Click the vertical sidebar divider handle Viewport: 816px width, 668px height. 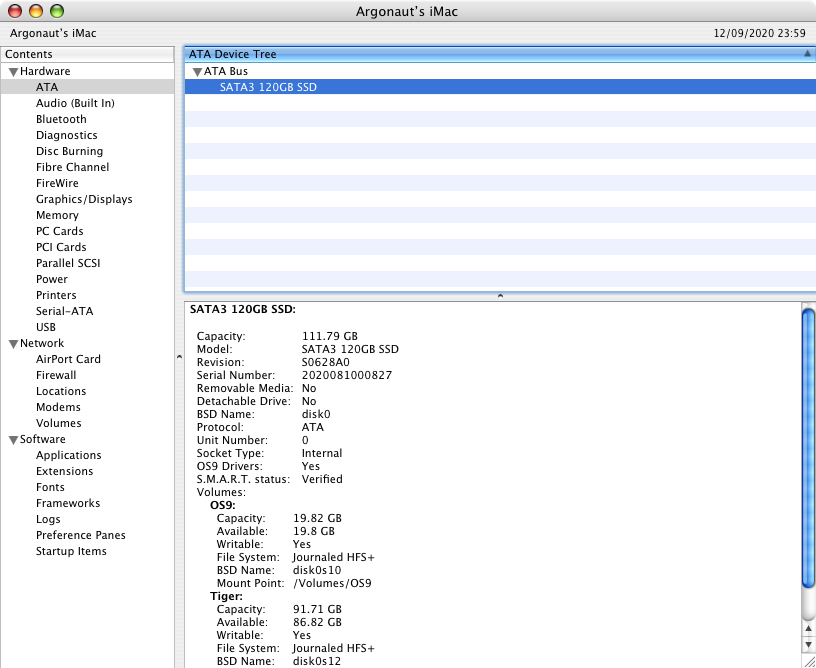pos(179,357)
